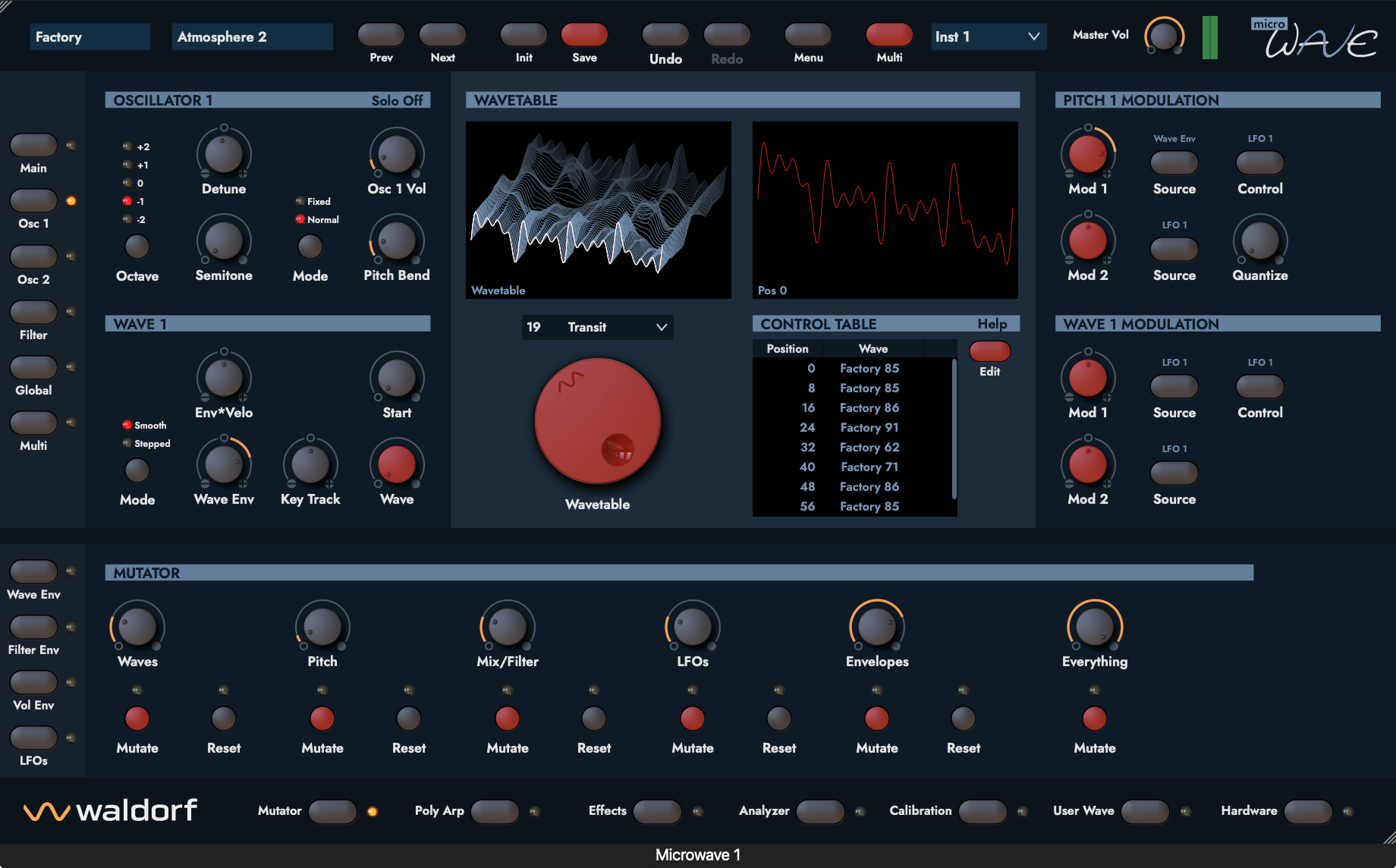The height and width of the screenshot is (868, 1396).
Task: Click the Mutator LFOs amount knob
Action: point(693,627)
